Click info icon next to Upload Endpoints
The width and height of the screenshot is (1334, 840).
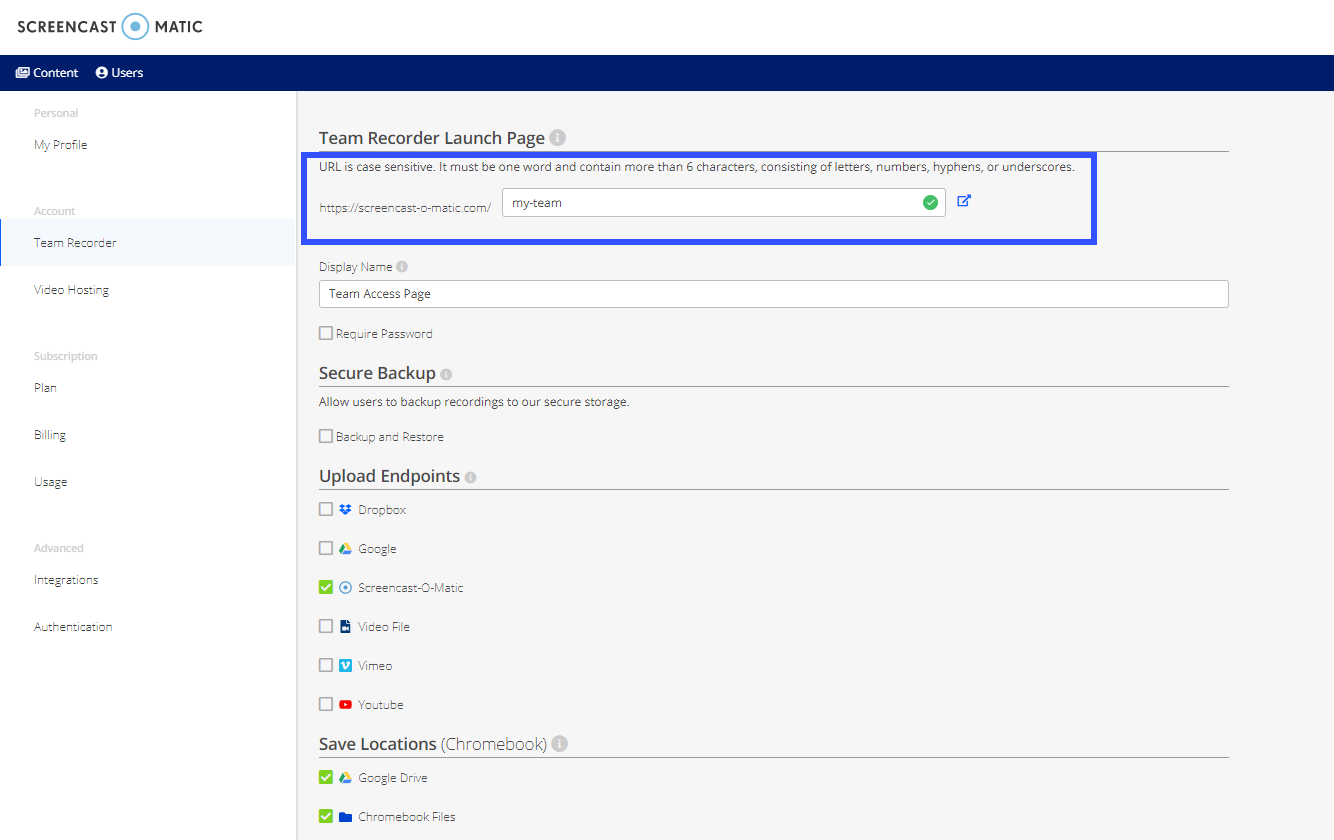(470, 477)
